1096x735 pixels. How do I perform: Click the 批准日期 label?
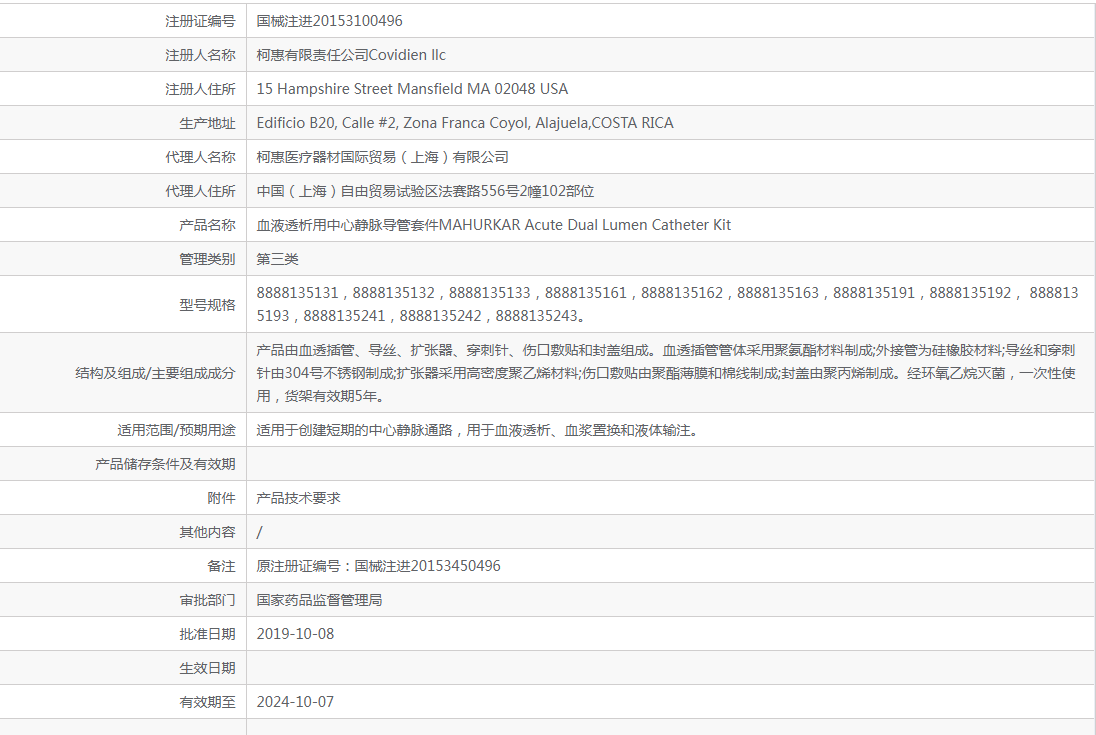point(207,634)
